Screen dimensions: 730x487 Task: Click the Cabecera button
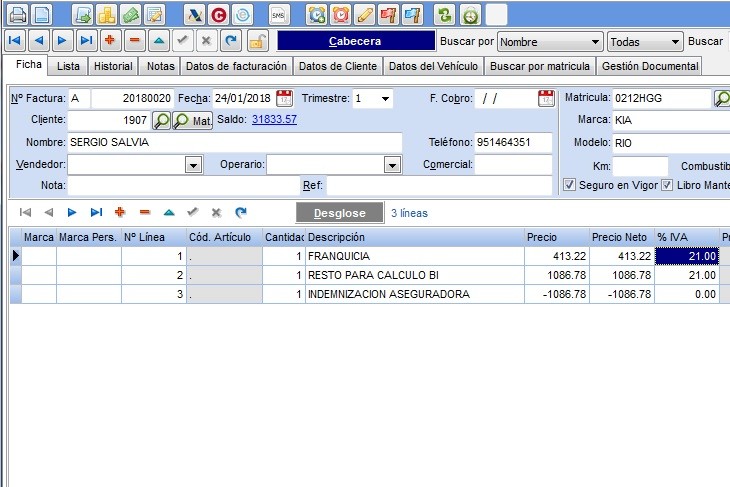pyautogui.click(x=356, y=41)
